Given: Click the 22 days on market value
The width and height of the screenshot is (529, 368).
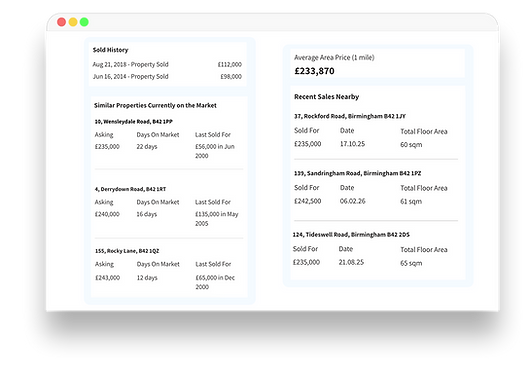Looking at the screenshot, I should tap(147, 147).
